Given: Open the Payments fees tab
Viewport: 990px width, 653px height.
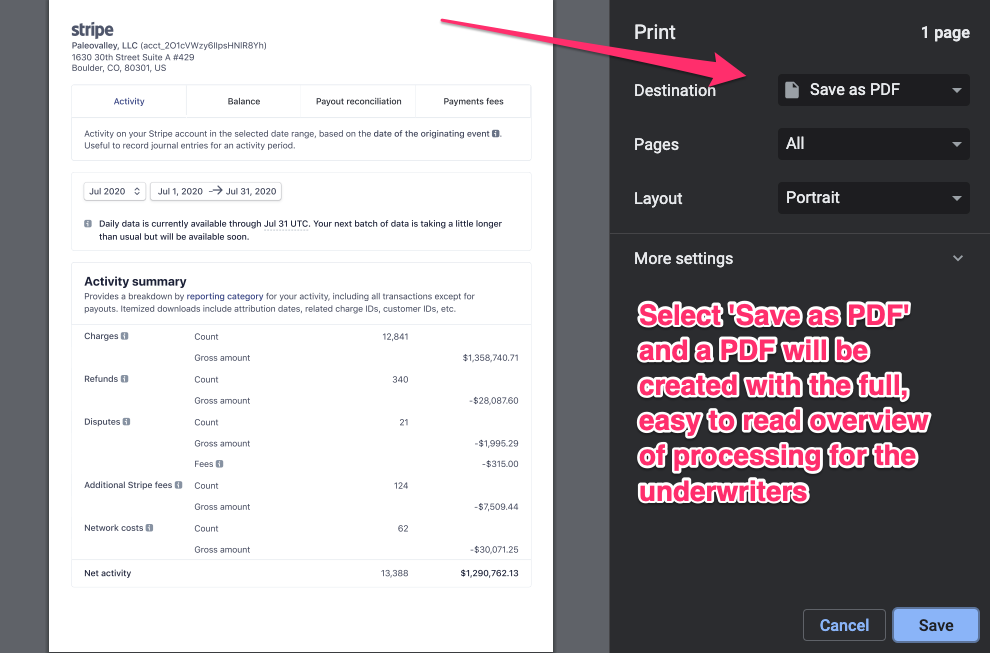Looking at the screenshot, I should coord(474,101).
